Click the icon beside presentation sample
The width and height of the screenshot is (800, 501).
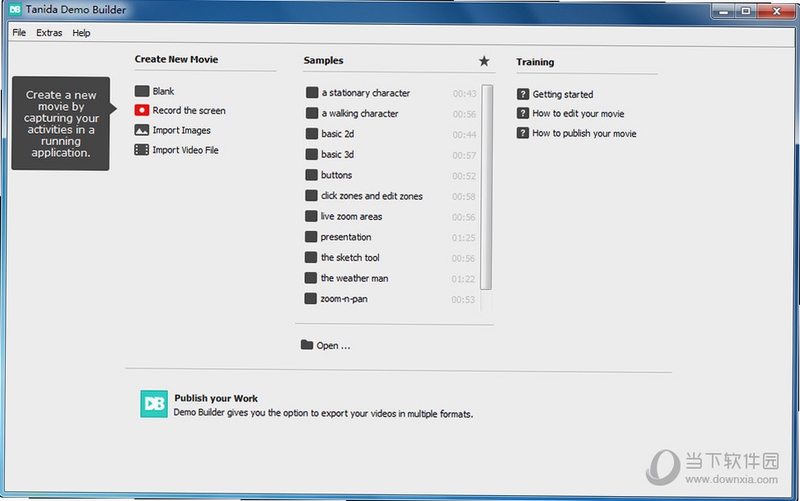click(x=311, y=237)
